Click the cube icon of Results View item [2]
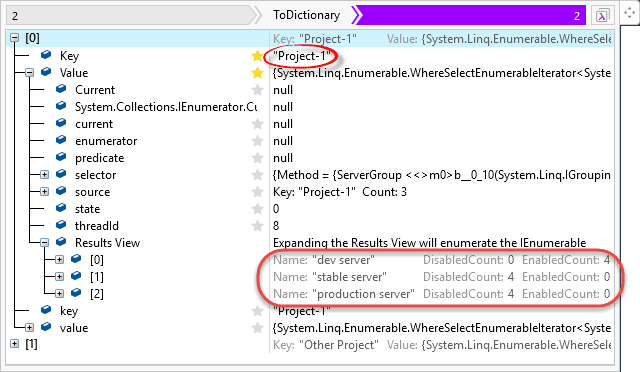This screenshot has height=372, width=640. click(76, 293)
